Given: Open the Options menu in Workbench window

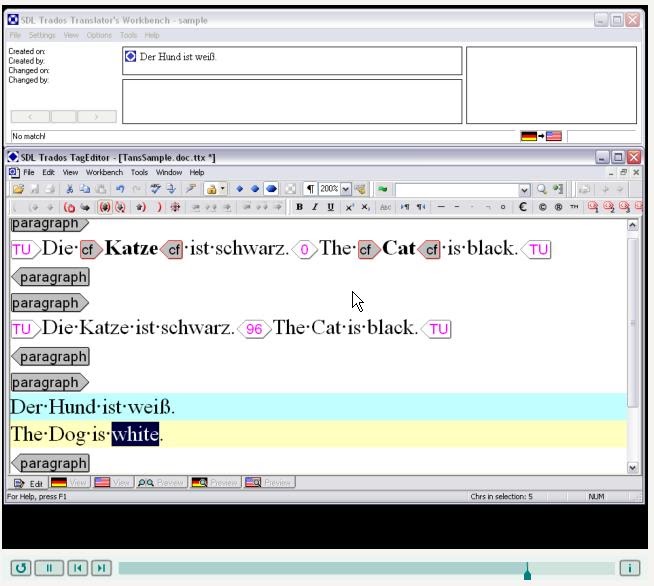Looking at the screenshot, I should coord(99,35).
